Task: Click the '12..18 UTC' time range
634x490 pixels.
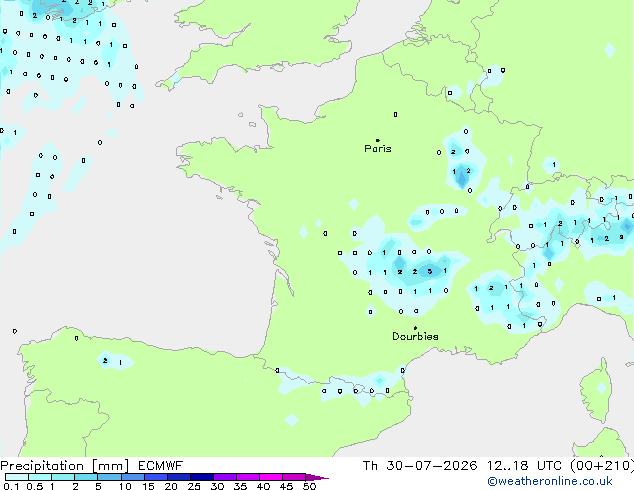Action: click(x=524, y=466)
